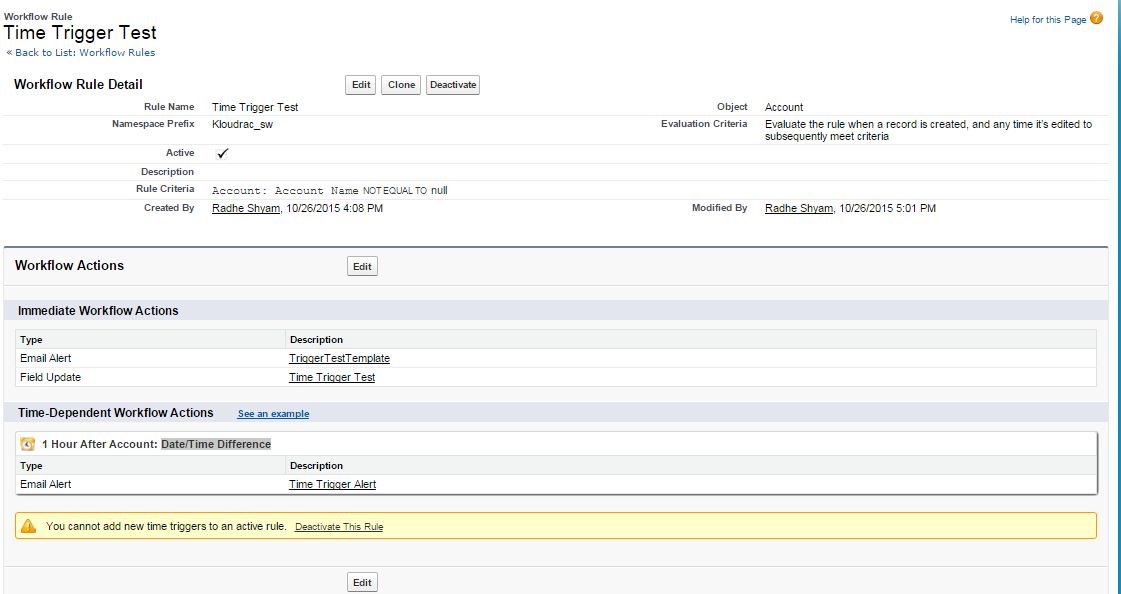
Task: Toggle the Active checkmark
Action: (x=222, y=153)
